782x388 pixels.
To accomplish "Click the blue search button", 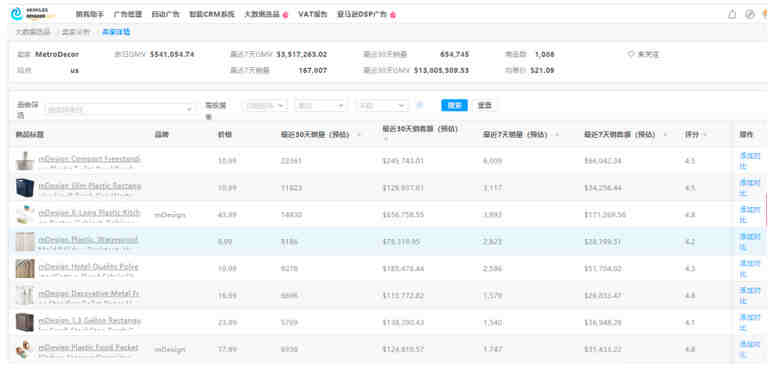I will (454, 105).
